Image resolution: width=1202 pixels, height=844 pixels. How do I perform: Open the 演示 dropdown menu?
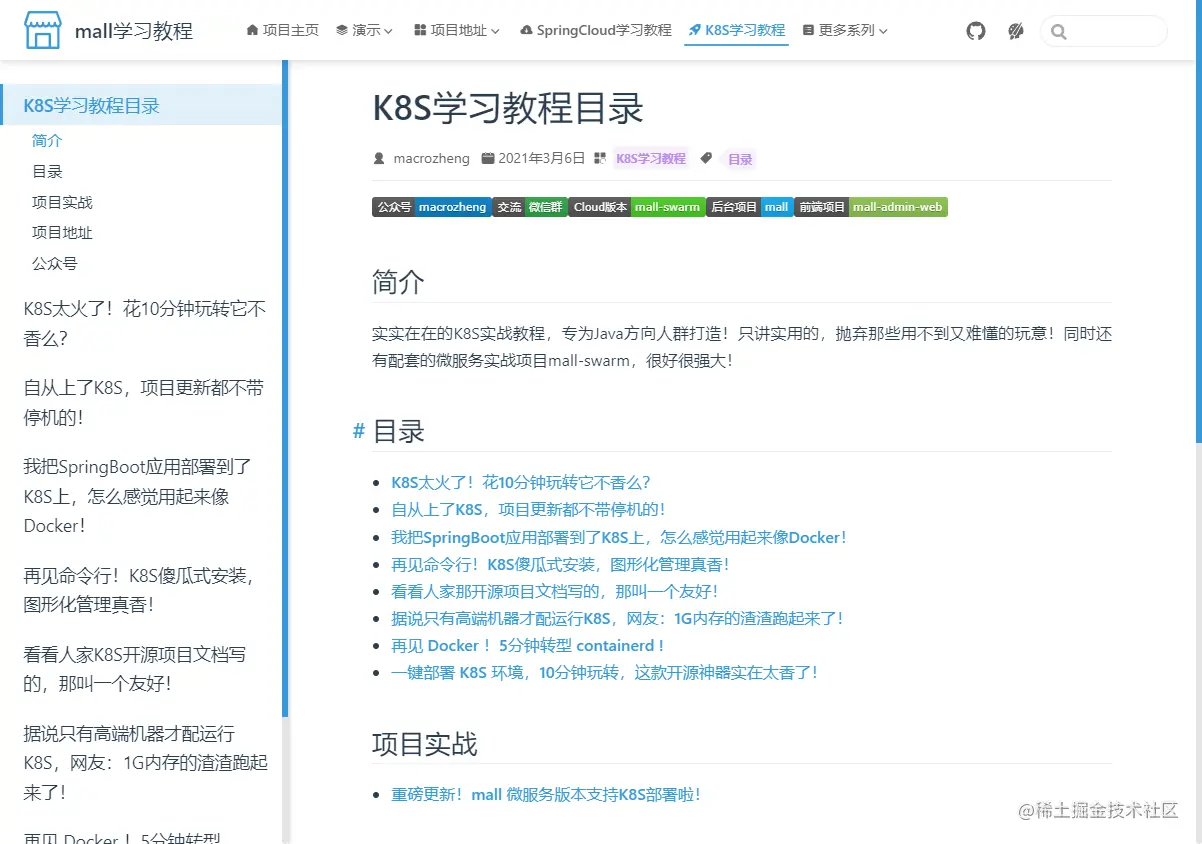point(364,30)
